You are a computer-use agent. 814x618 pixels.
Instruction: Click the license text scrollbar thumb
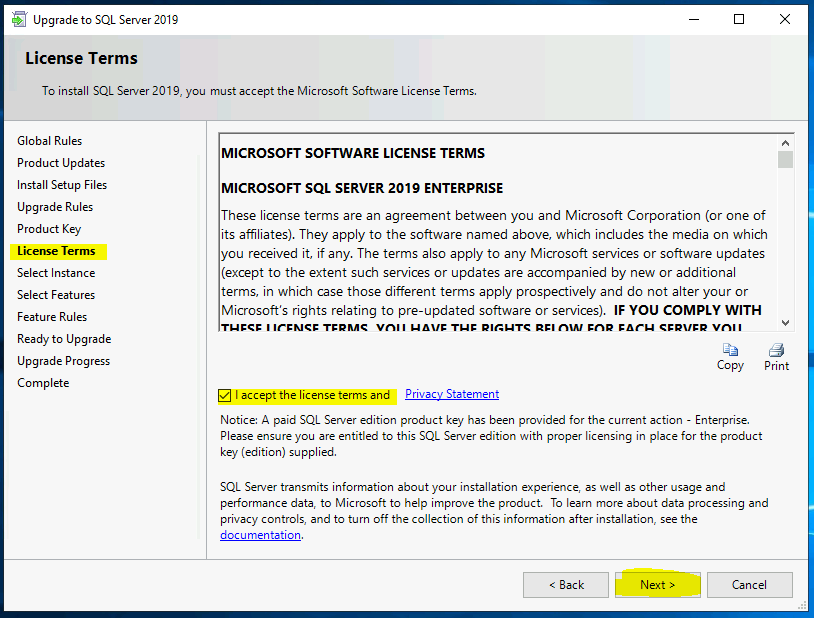click(x=785, y=159)
